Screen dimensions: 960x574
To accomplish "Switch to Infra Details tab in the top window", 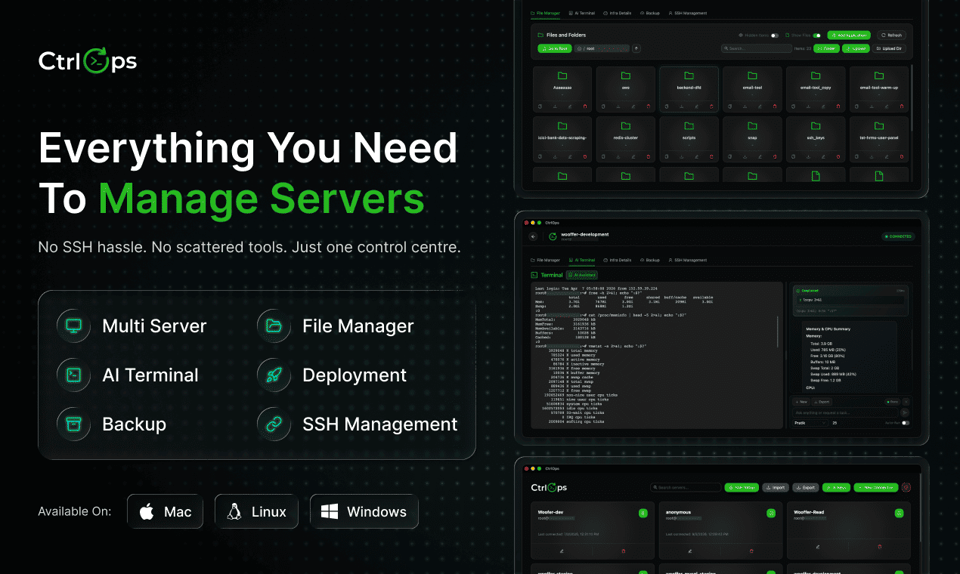I will coord(617,13).
